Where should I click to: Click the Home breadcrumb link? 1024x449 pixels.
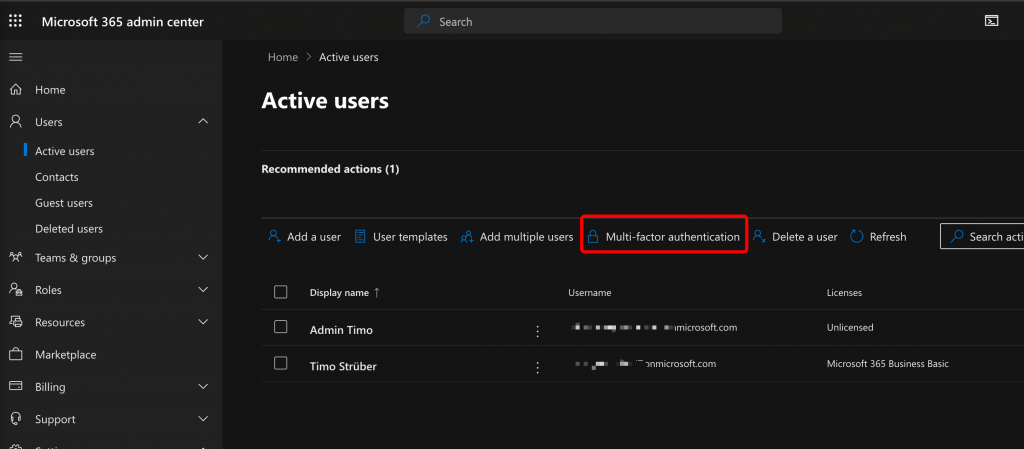pyautogui.click(x=283, y=57)
